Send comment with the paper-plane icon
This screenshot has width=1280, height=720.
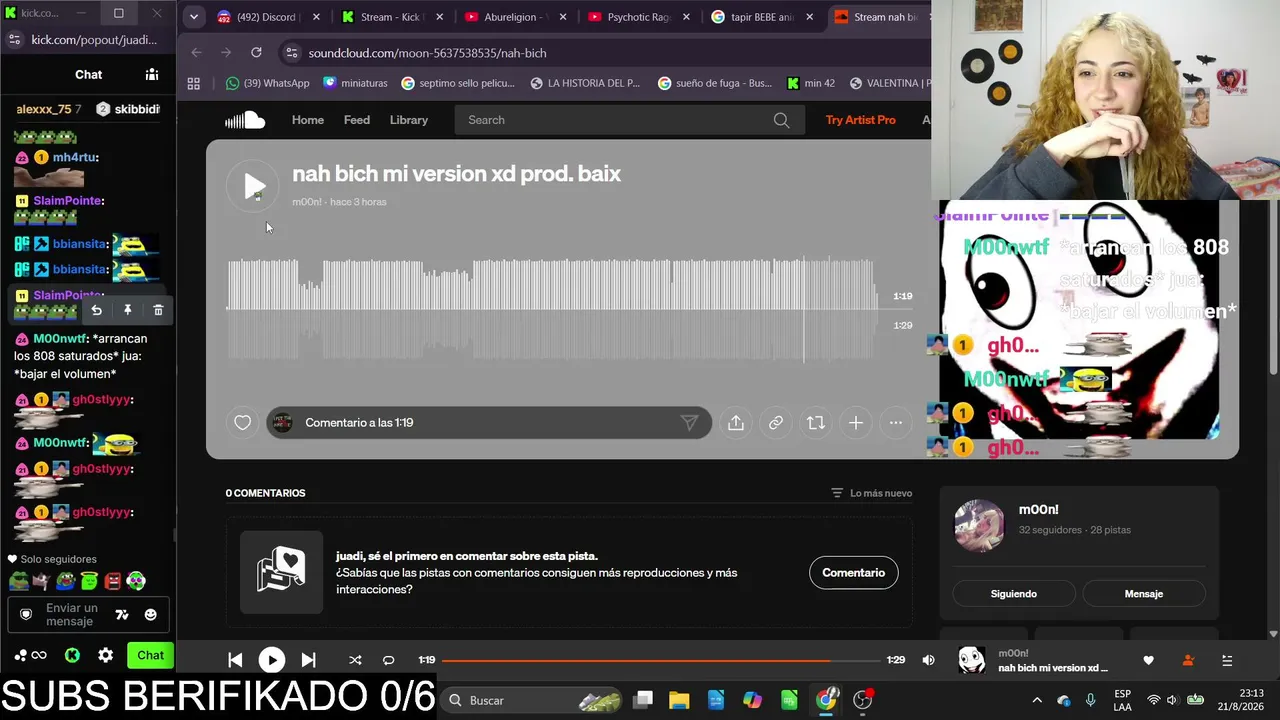coord(689,423)
